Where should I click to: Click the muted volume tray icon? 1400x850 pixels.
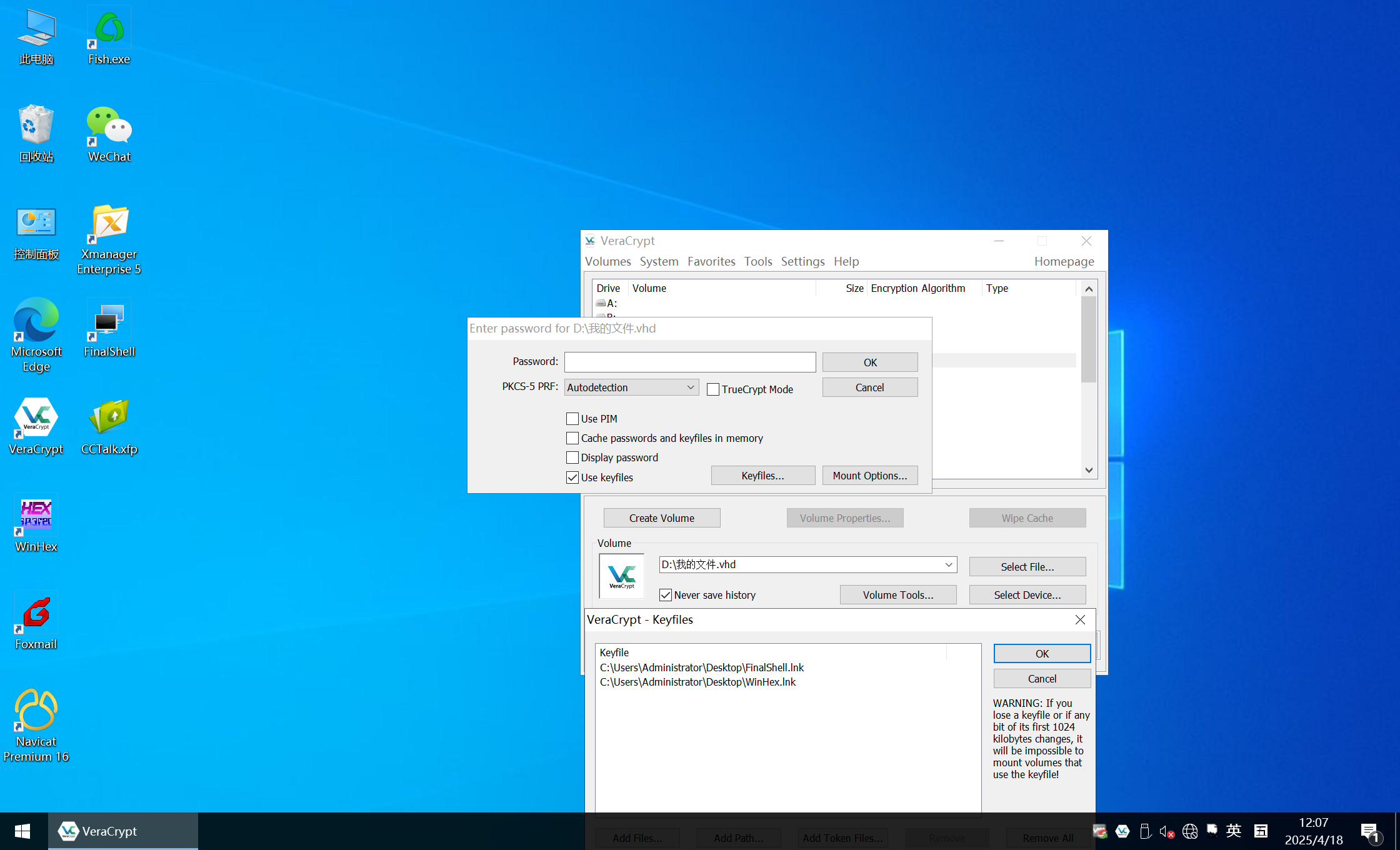click(x=1166, y=831)
